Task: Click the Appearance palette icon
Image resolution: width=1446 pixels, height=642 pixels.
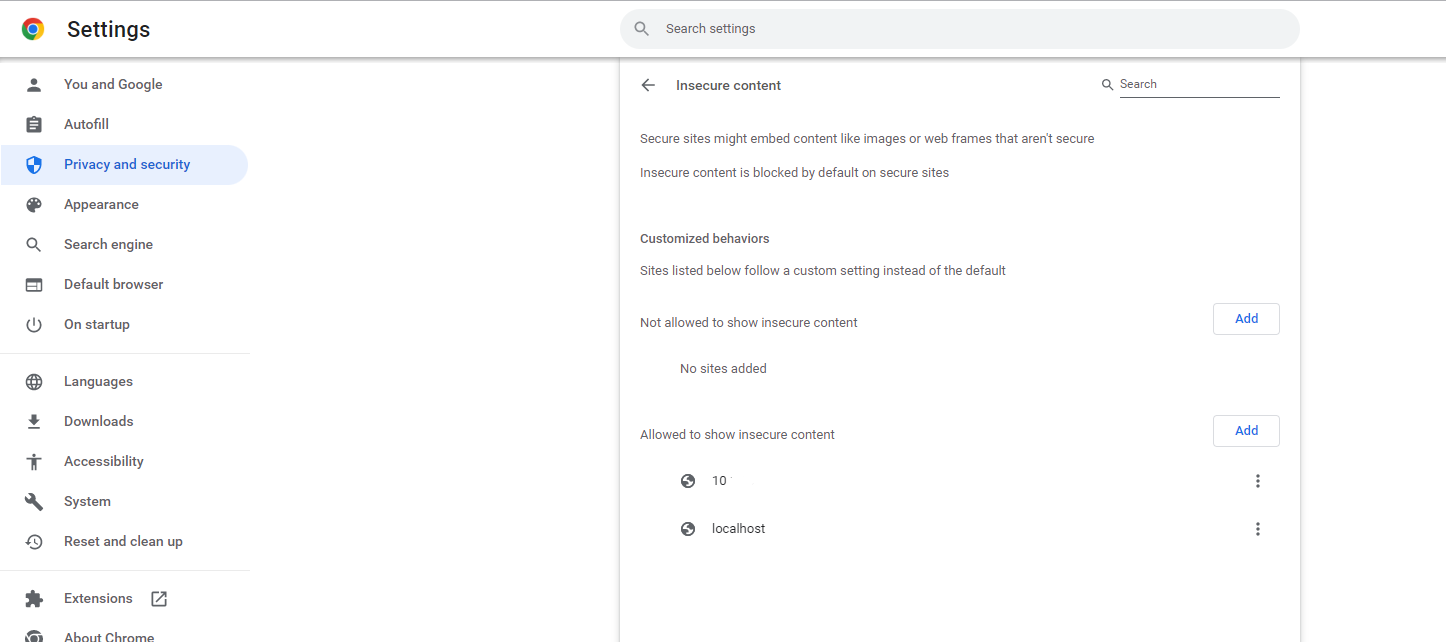Action: pyautogui.click(x=34, y=205)
